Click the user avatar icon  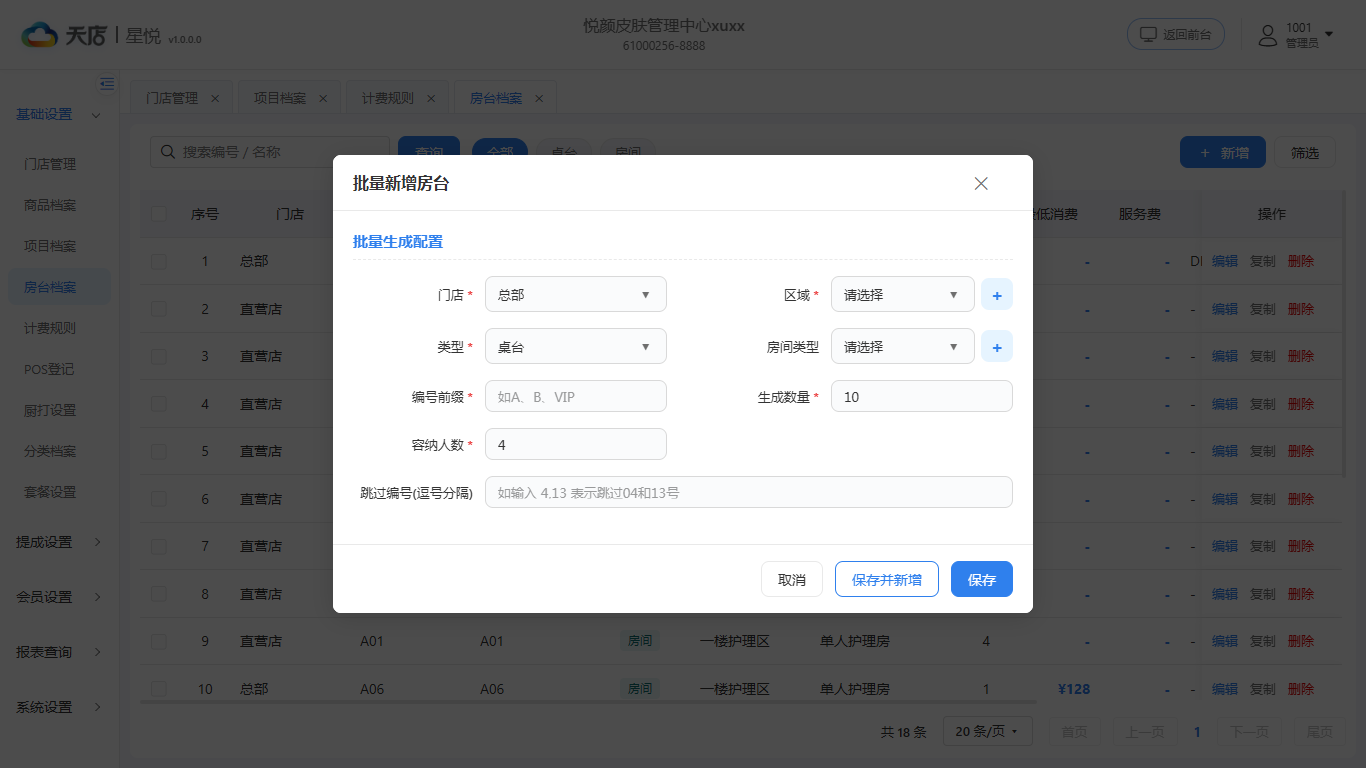coord(1268,35)
